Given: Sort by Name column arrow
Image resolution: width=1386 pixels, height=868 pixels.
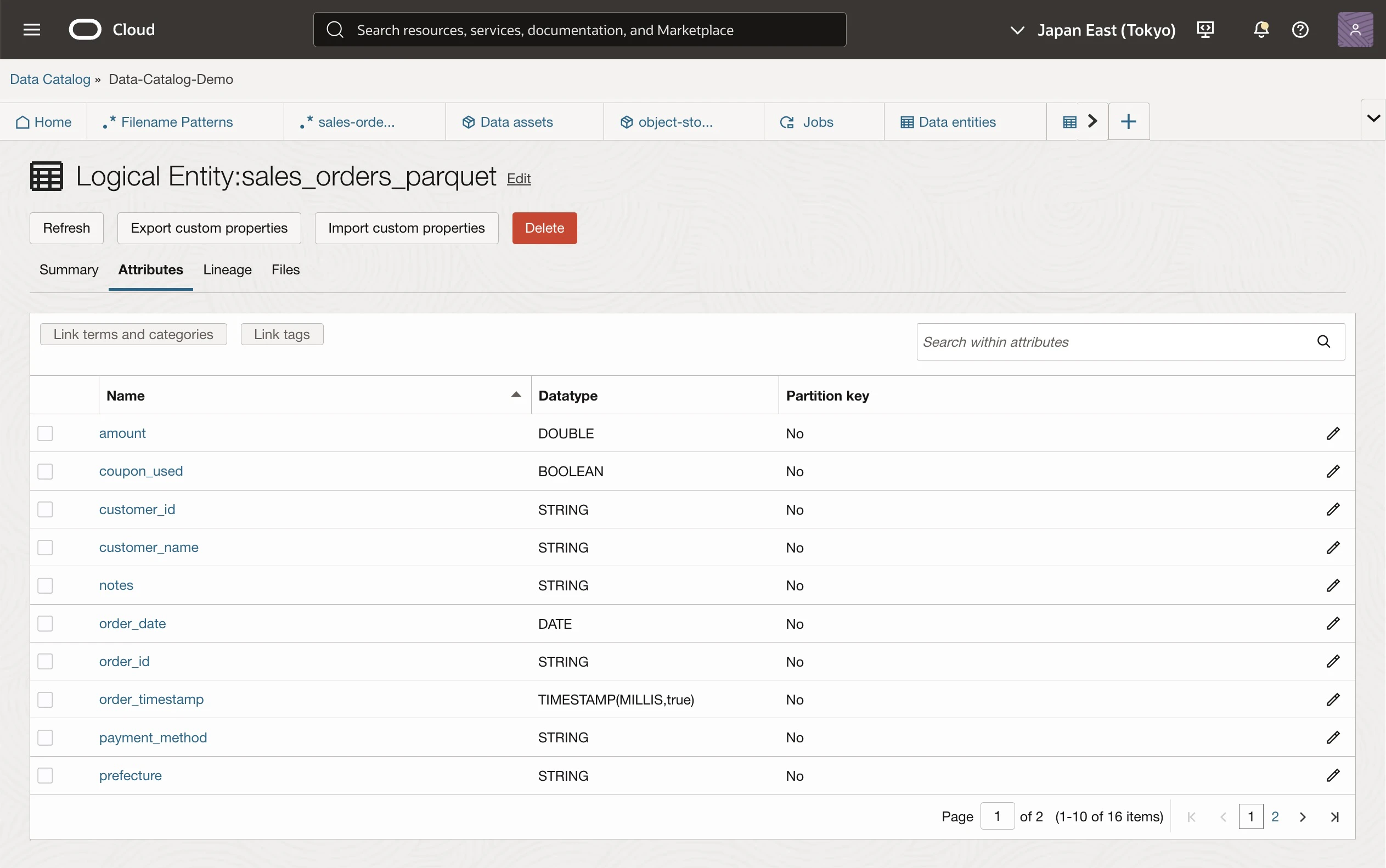Looking at the screenshot, I should (x=516, y=394).
